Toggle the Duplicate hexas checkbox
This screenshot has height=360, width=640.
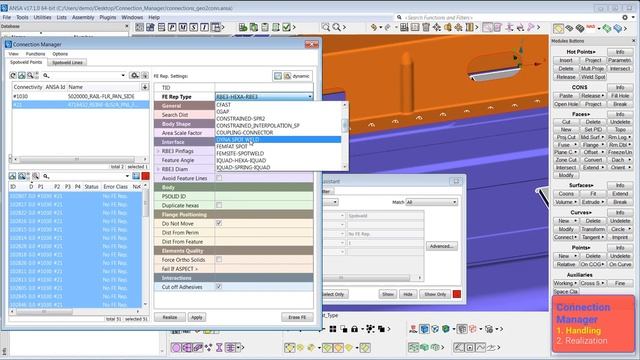[219, 205]
